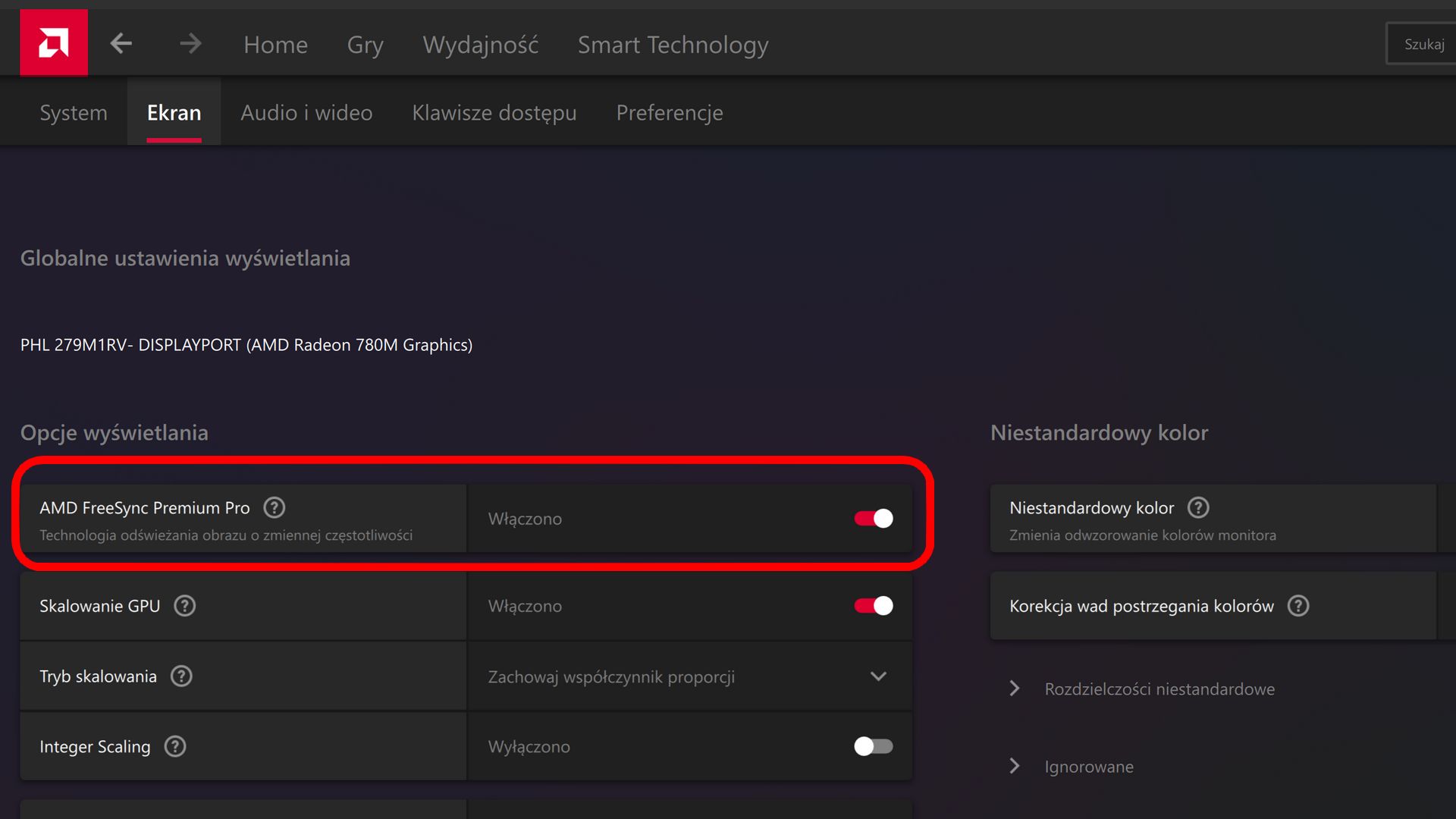Select the PHL 279M1RV- DISPLAYPORT display entry

(246, 345)
